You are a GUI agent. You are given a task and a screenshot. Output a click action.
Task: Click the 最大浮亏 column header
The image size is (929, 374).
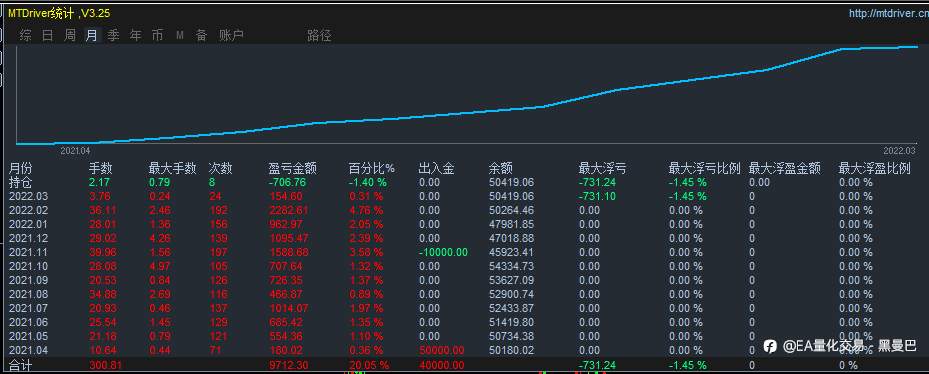tap(603, 168)
